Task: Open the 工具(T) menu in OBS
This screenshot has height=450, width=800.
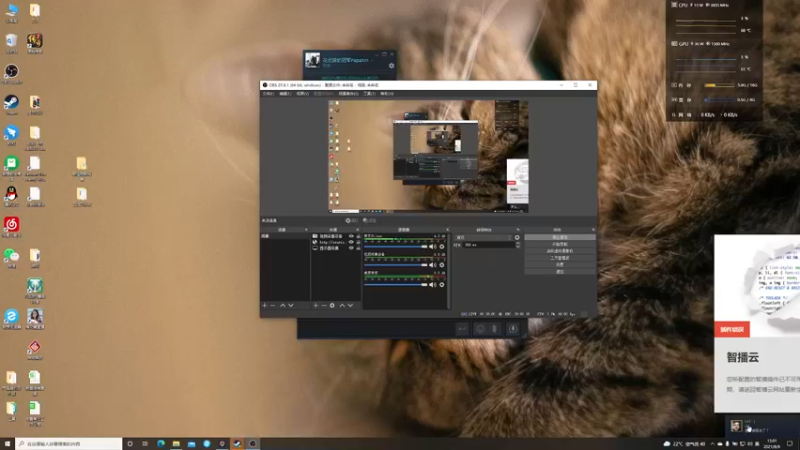Action: click(369, 93)
